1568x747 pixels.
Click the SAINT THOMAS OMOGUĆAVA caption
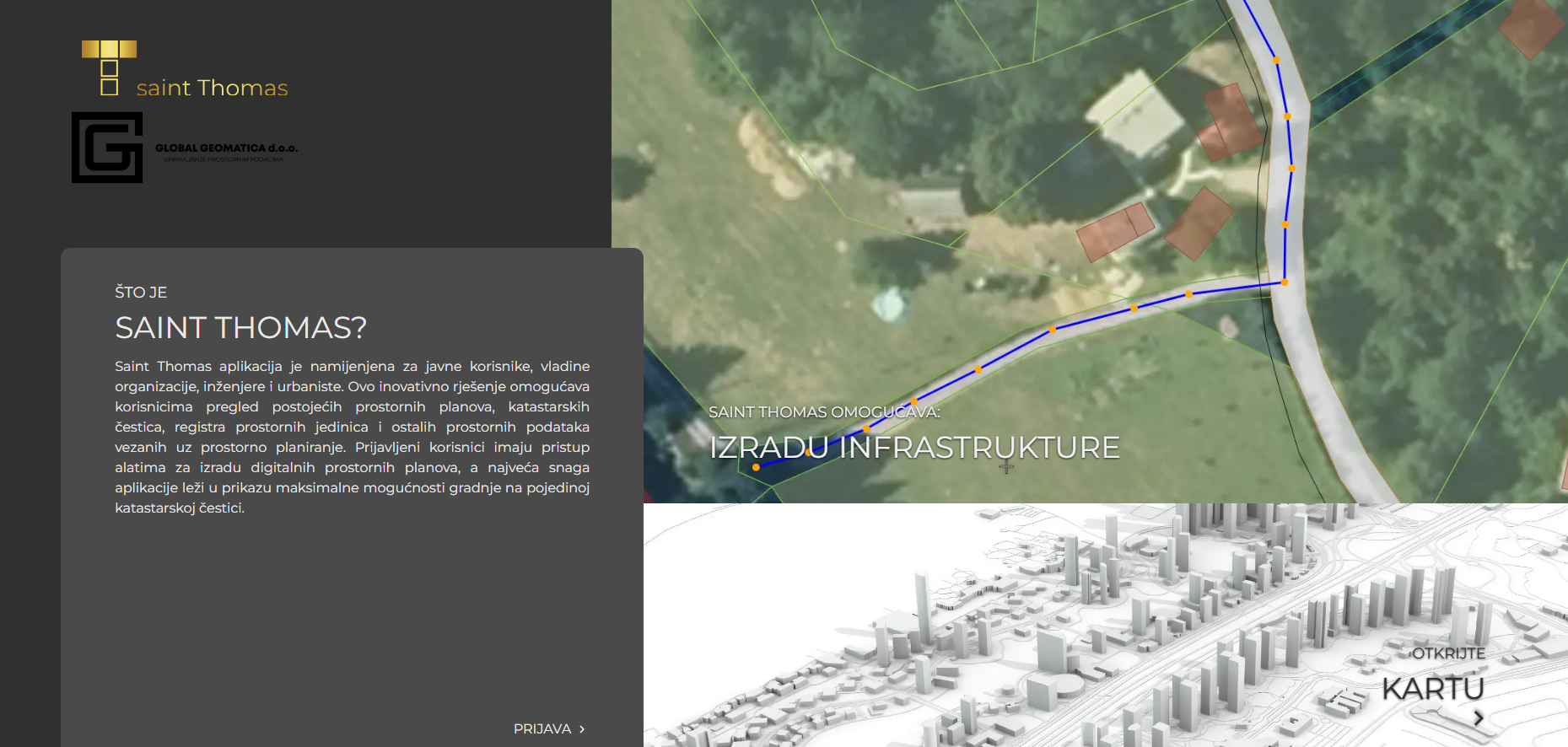[x=823, y=412]
